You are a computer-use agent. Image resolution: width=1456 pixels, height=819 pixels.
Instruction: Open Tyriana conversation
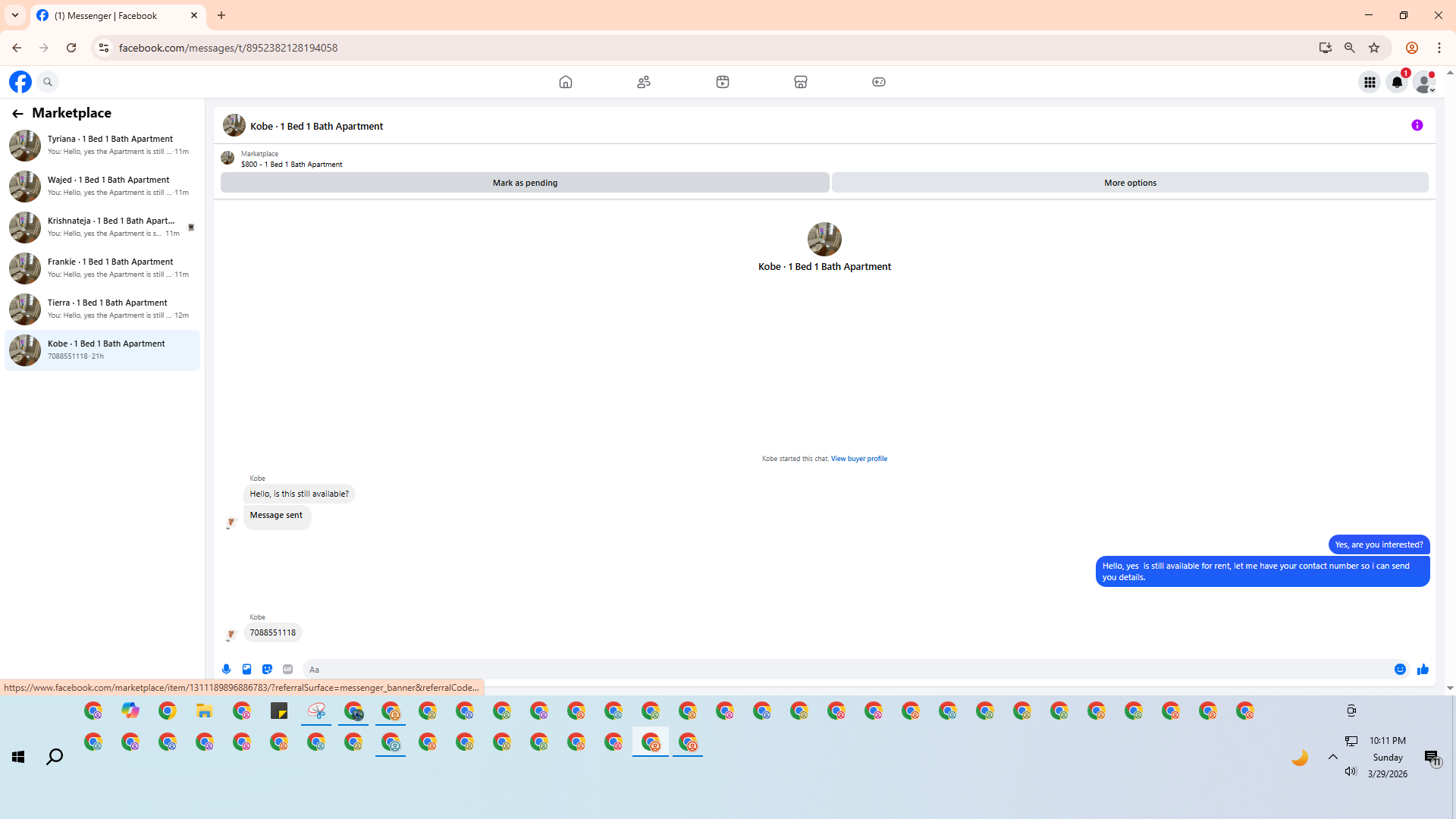pos(102,145)
